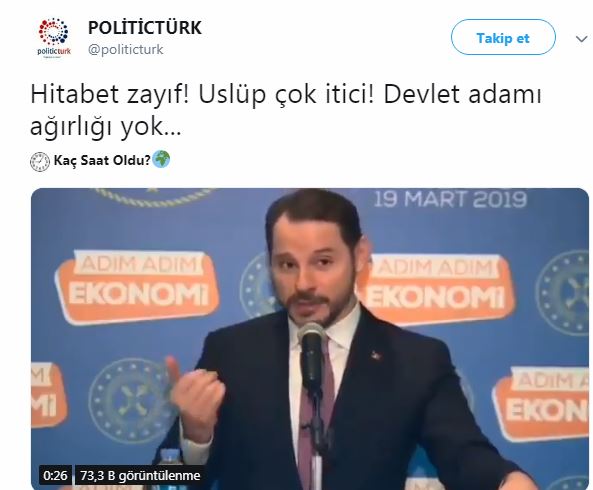Follow the account with Takip et
The width and height of the screenshot is (593, 490).
[x=503, y=37]
